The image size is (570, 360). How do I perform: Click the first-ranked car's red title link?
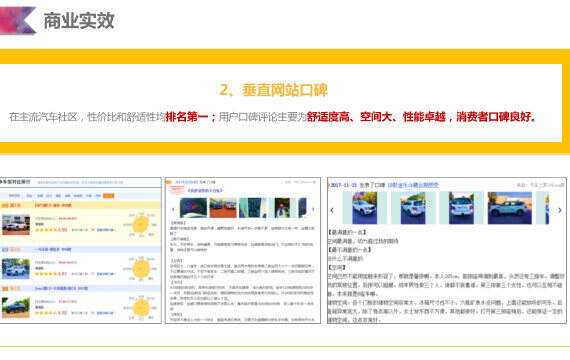point(53,205)
